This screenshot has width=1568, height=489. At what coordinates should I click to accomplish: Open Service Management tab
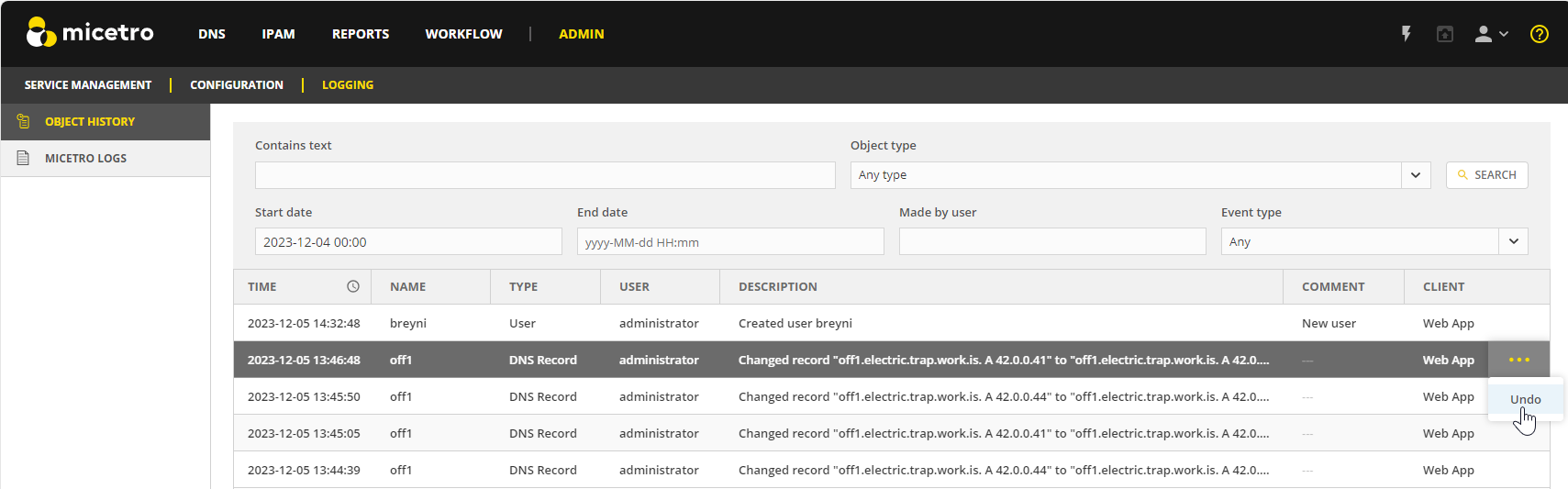[x=88, y=84]
